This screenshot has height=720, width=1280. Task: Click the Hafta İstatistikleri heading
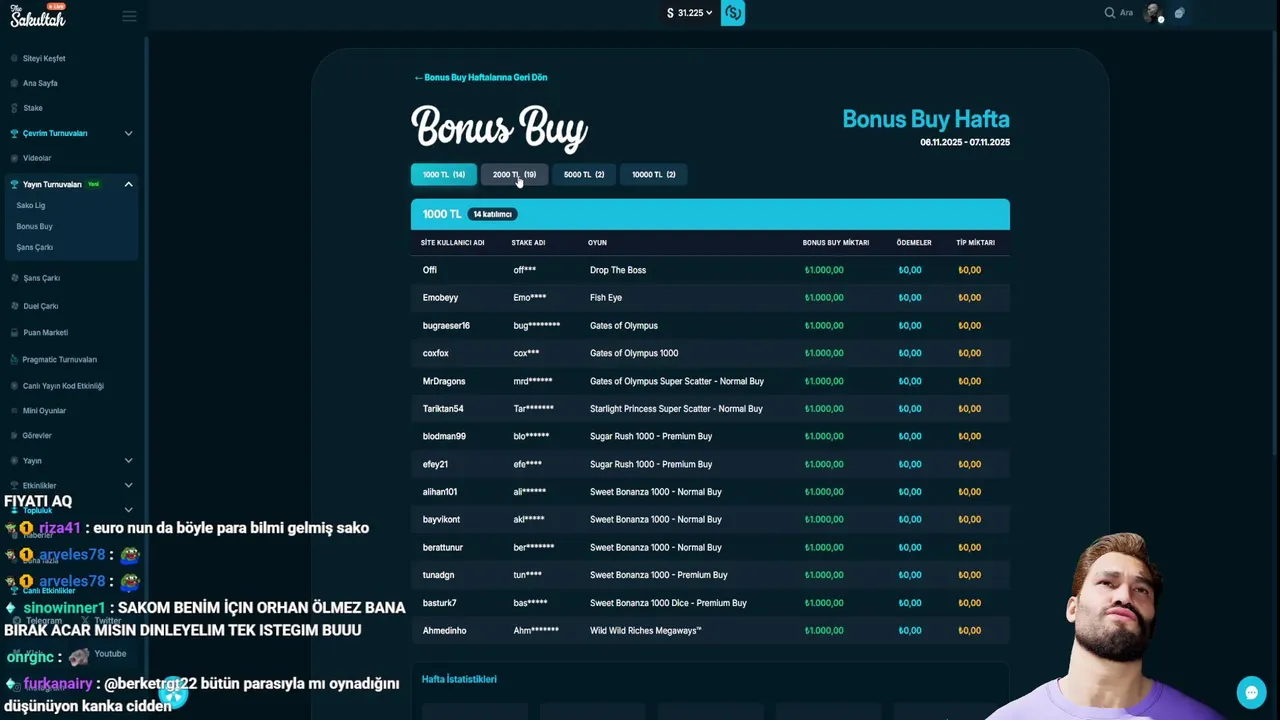[x=459, y=679]
